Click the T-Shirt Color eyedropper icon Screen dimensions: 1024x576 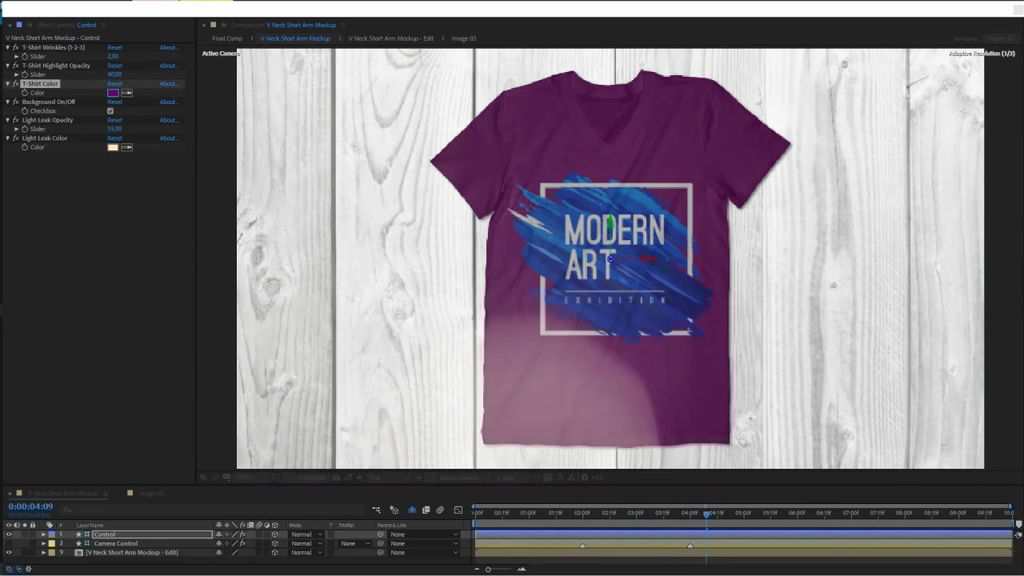click(127, 93)
